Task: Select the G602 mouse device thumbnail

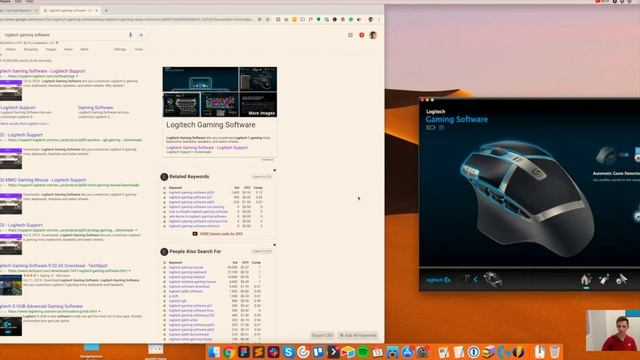Action: pos(493,280)
